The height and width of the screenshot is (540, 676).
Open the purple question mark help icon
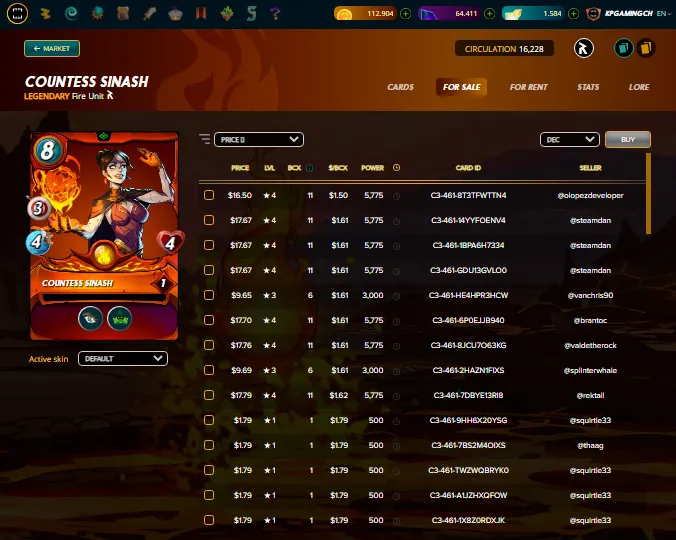(x=275, y=13)
